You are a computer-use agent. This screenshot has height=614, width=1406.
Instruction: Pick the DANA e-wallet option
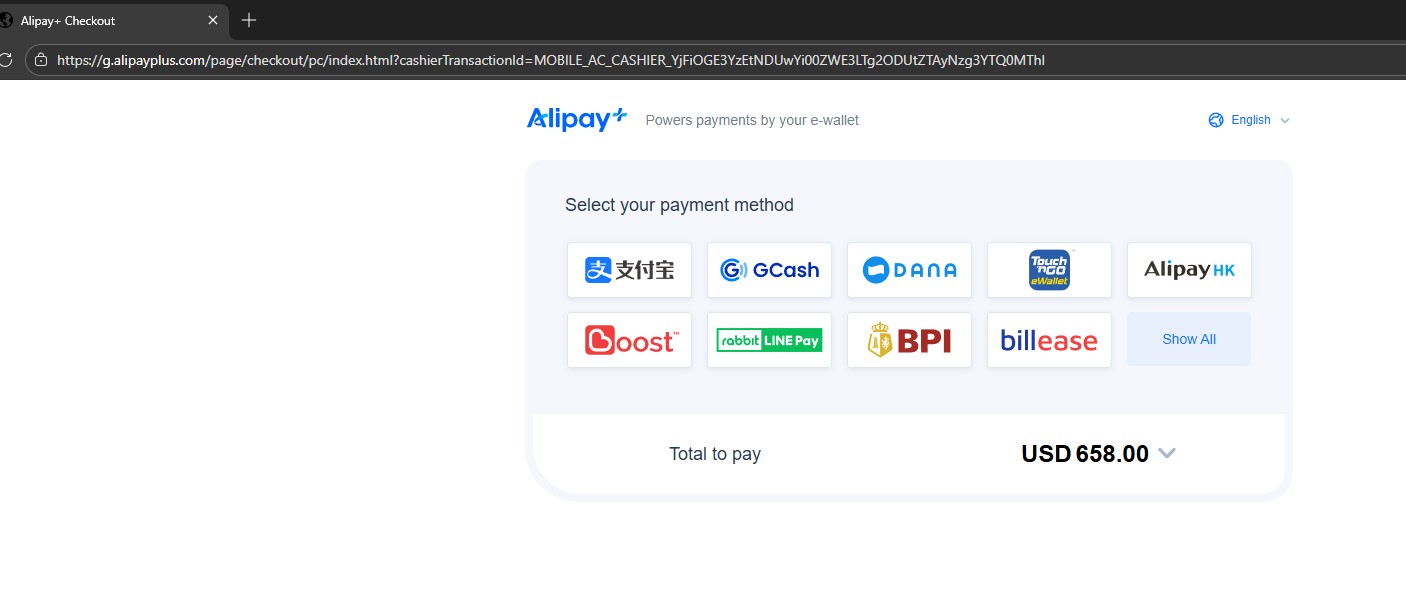(x=909, y=270)
